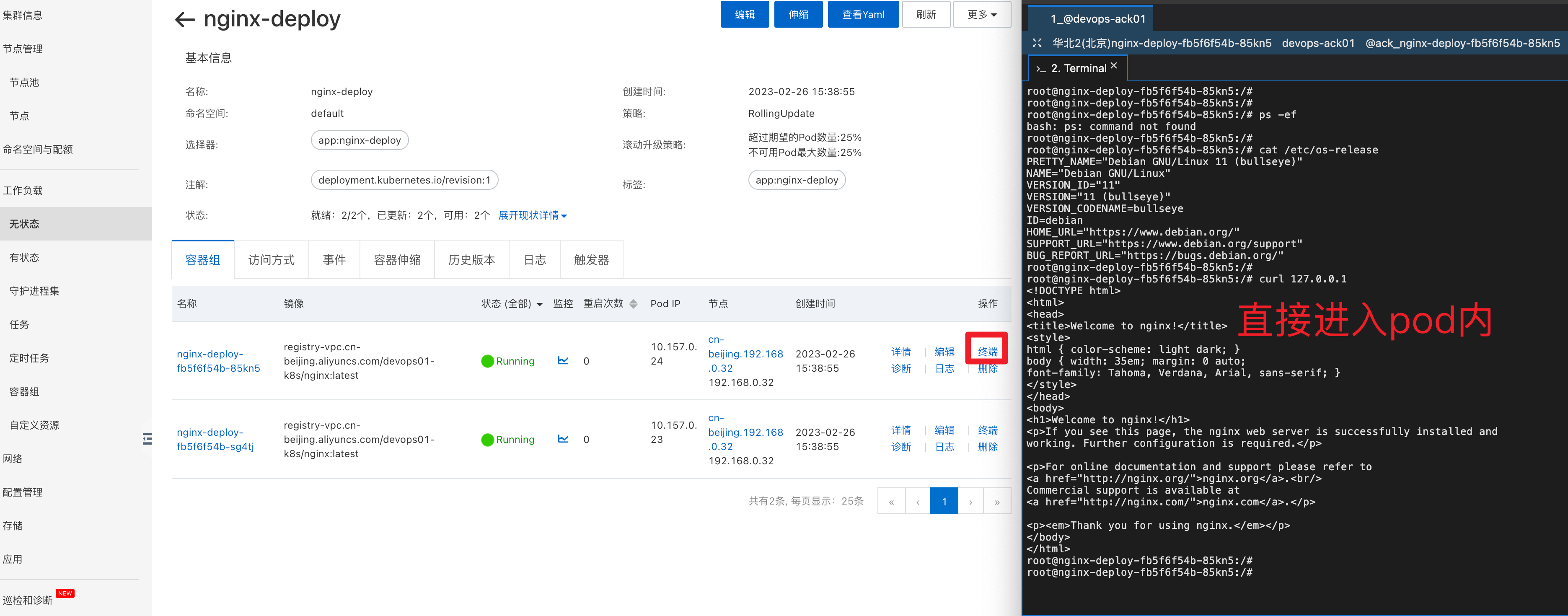Open 终端 for pod nginx-deploy-fb5f6f54b-sg4tj

click(987, 430)
